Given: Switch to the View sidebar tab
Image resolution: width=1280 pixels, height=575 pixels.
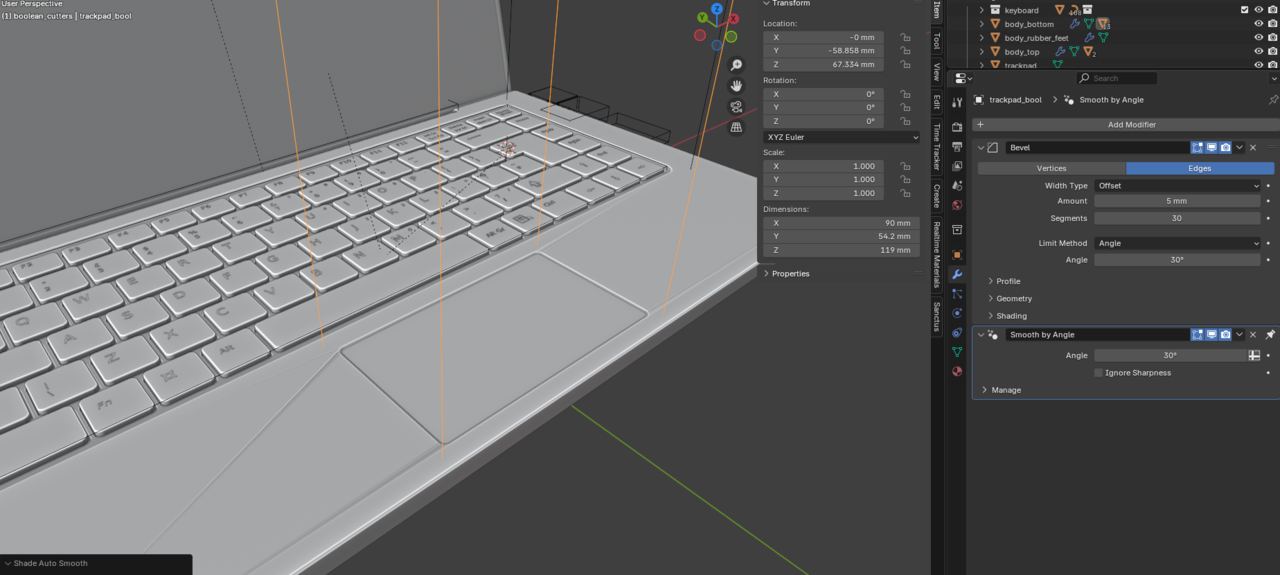Looking at the screenshot, I should pyautogui.click(x=936, y=72).
